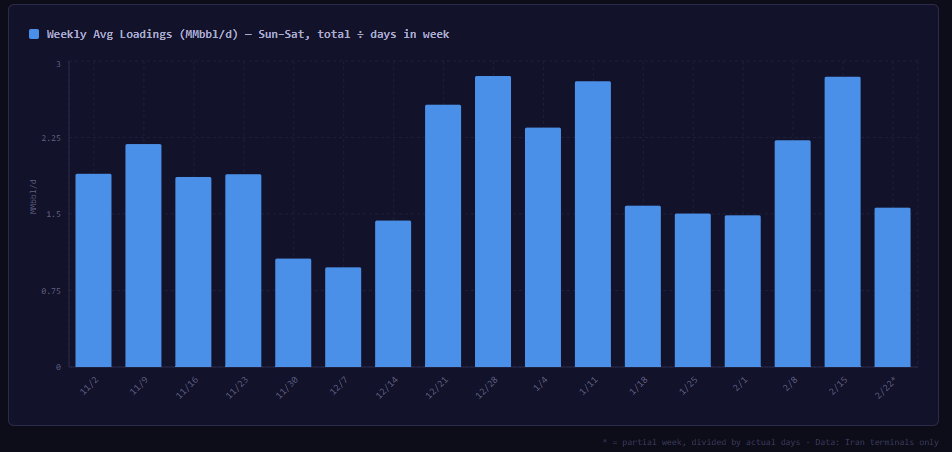Viewport: 952px width, 452px height.
Task: Click the 11/16 bar in the chart
Action: 193,272
